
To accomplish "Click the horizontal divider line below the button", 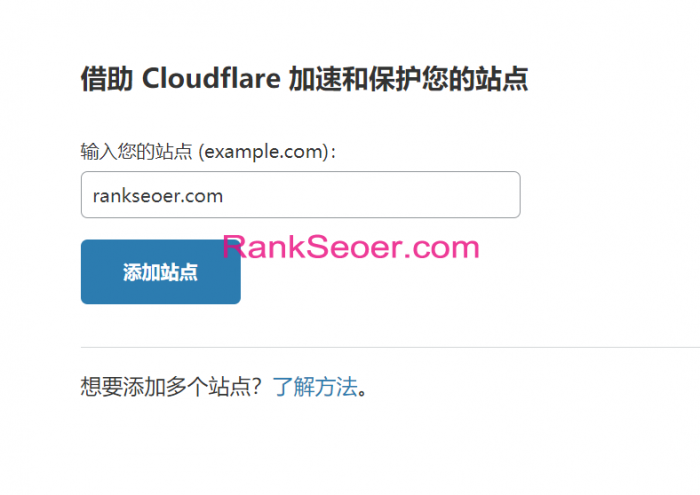I will pyautogui.click(x=390, y=347).
